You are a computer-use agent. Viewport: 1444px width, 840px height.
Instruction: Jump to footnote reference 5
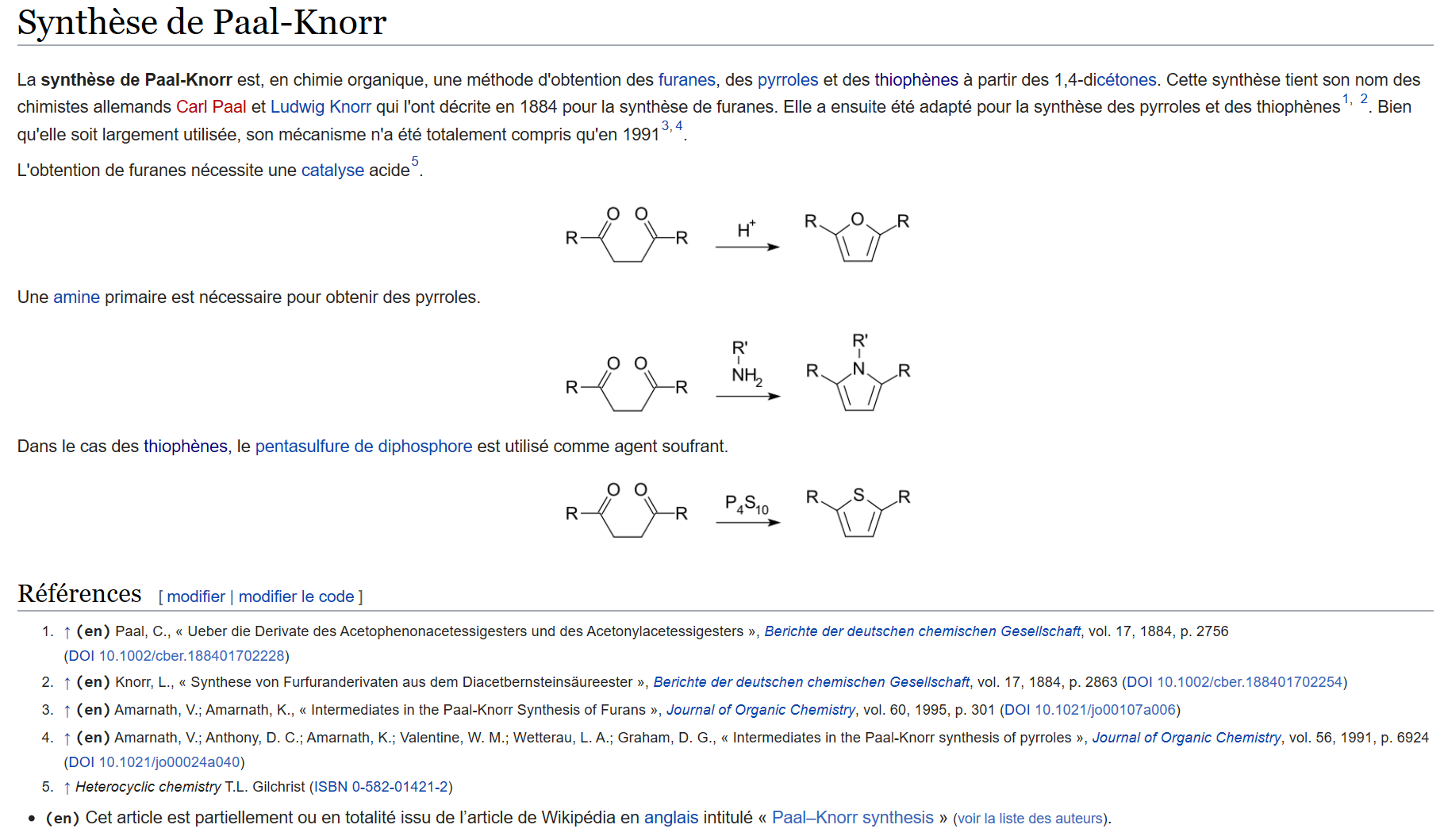(x=415, y=162)
